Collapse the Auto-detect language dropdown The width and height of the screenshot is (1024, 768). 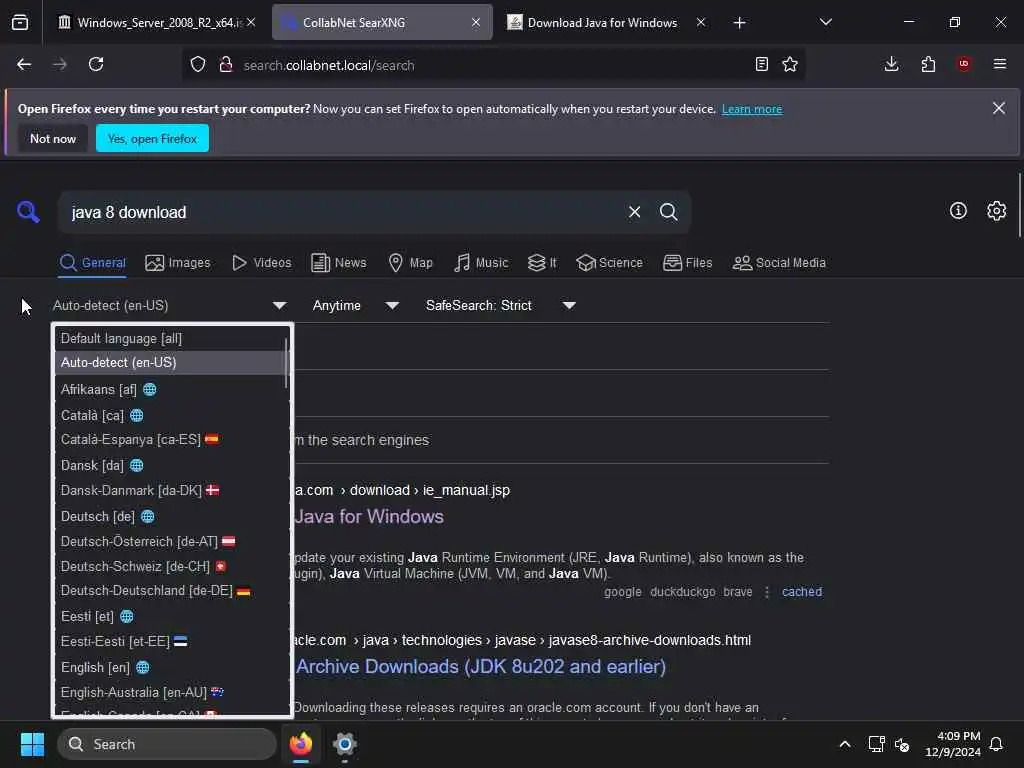coord(170,306)
